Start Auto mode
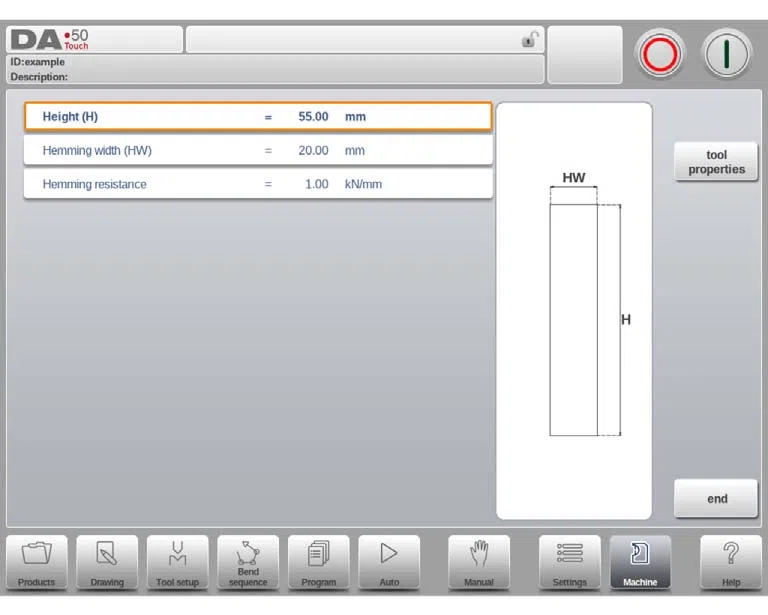The height and width of the screenshot is (615, 768). tap(389, 562)
